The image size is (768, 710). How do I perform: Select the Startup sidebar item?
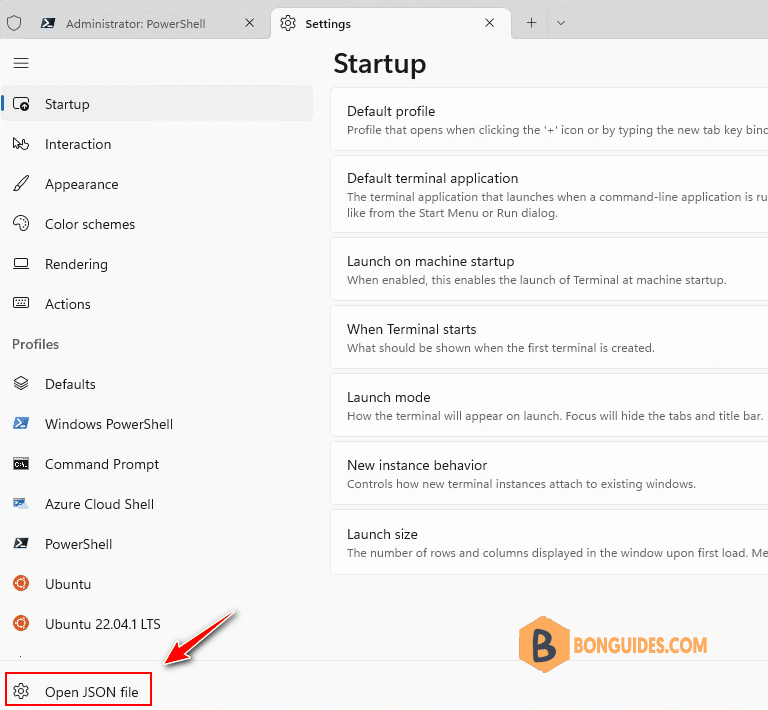coord(157,104)
